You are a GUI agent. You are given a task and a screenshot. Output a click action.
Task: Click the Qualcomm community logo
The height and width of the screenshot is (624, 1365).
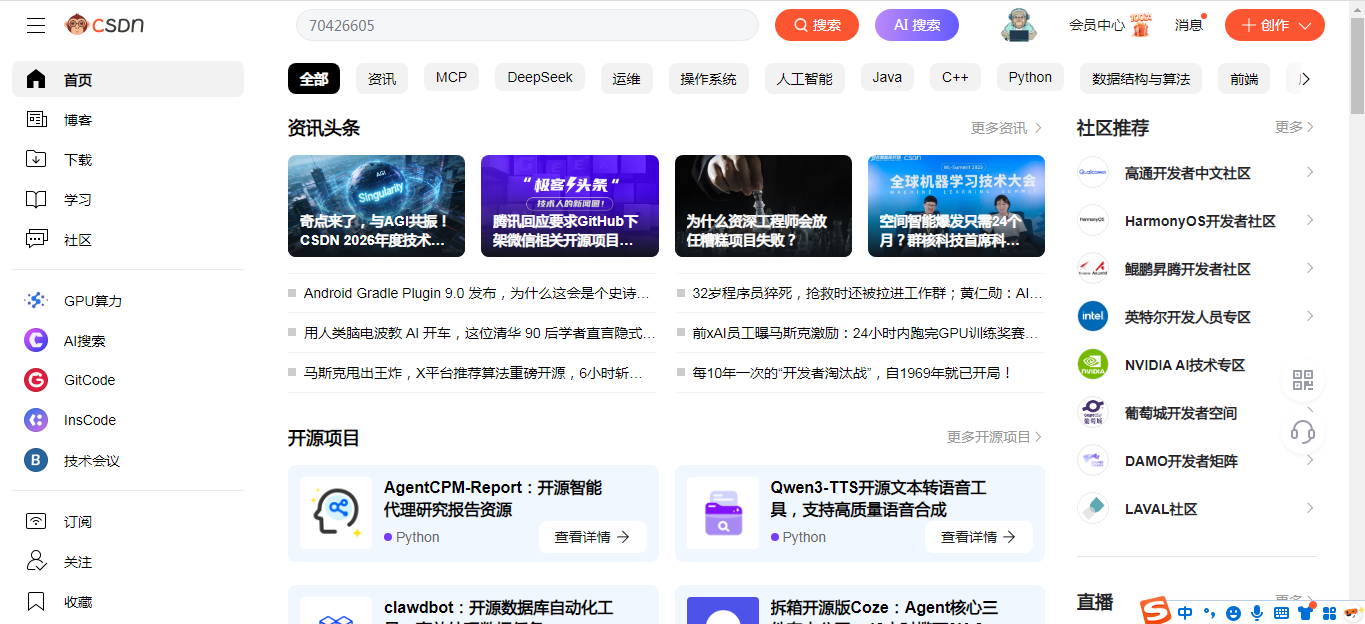1093,172
